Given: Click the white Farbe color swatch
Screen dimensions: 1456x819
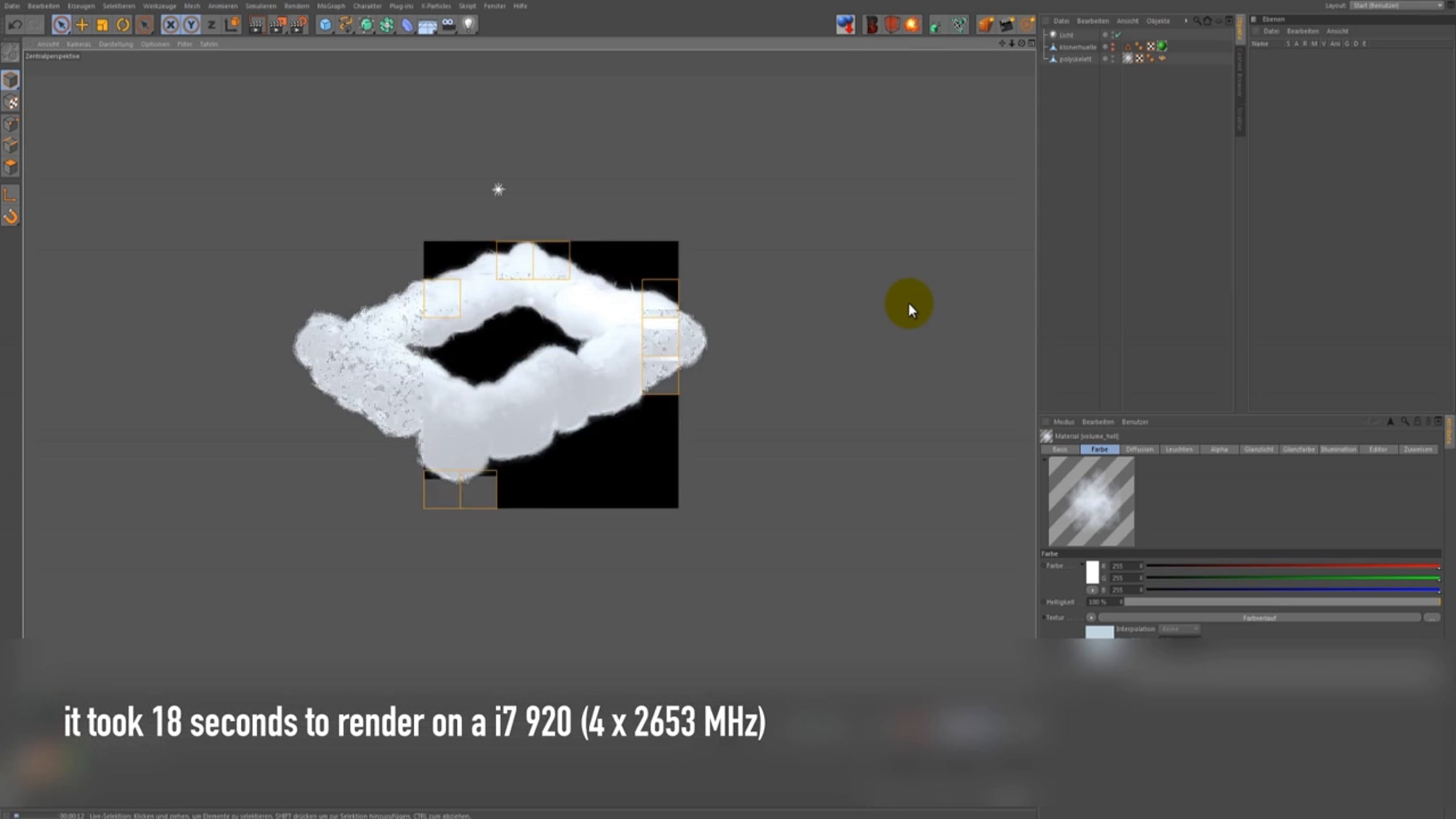Looking at the screenshot, I should 1092,571.
